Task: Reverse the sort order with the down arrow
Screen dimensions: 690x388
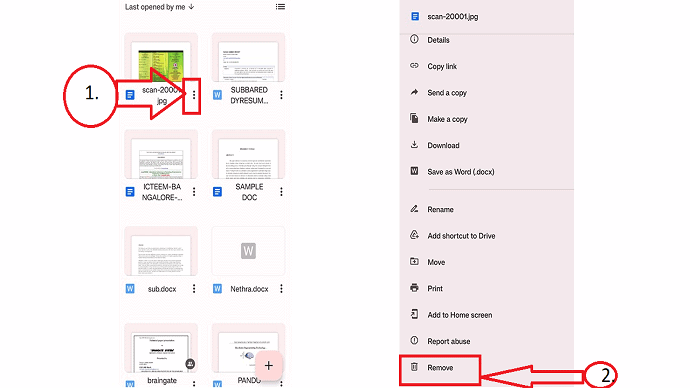Action: point(191,7)
